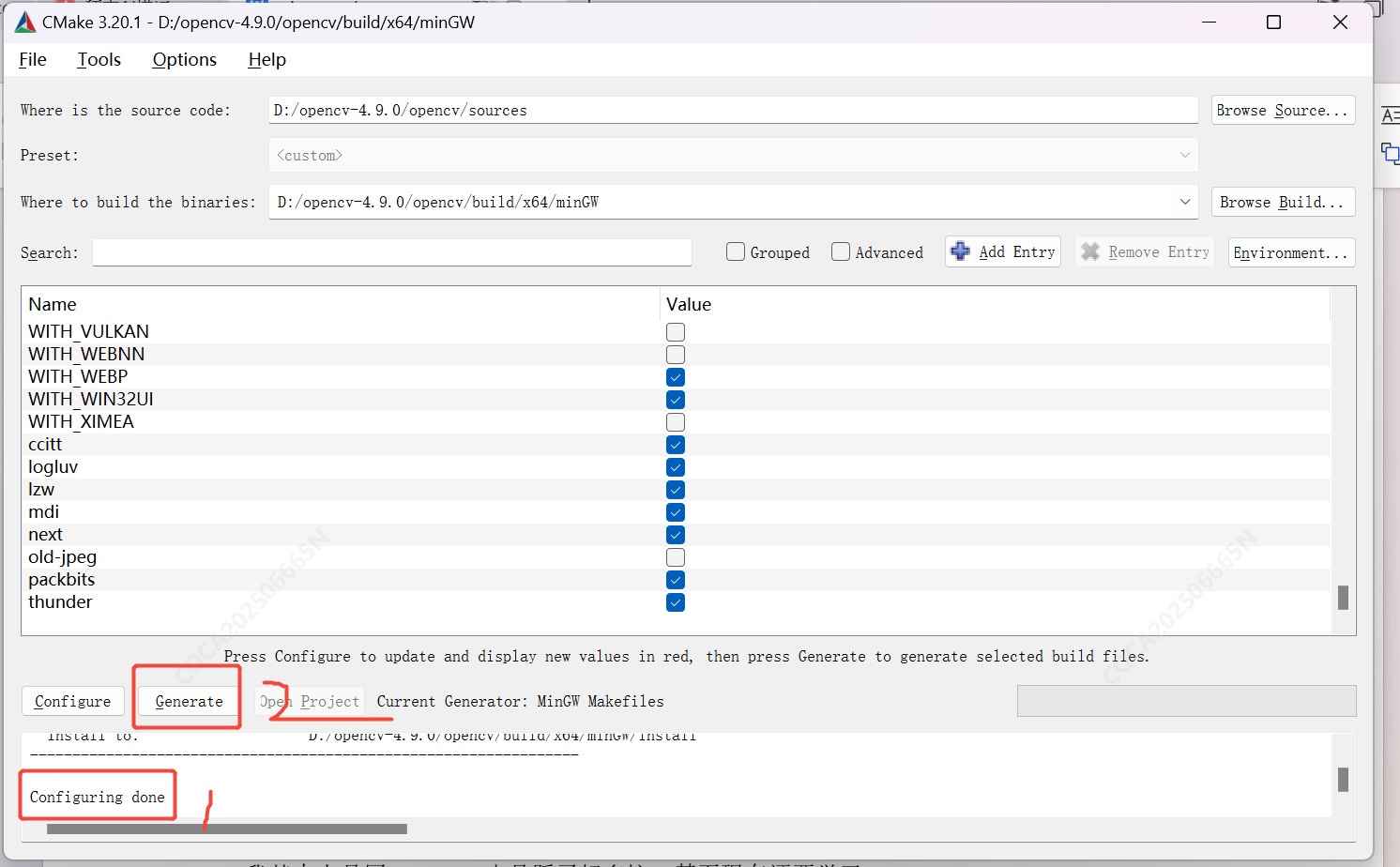Select the thunder name entry

coord(60,601)
